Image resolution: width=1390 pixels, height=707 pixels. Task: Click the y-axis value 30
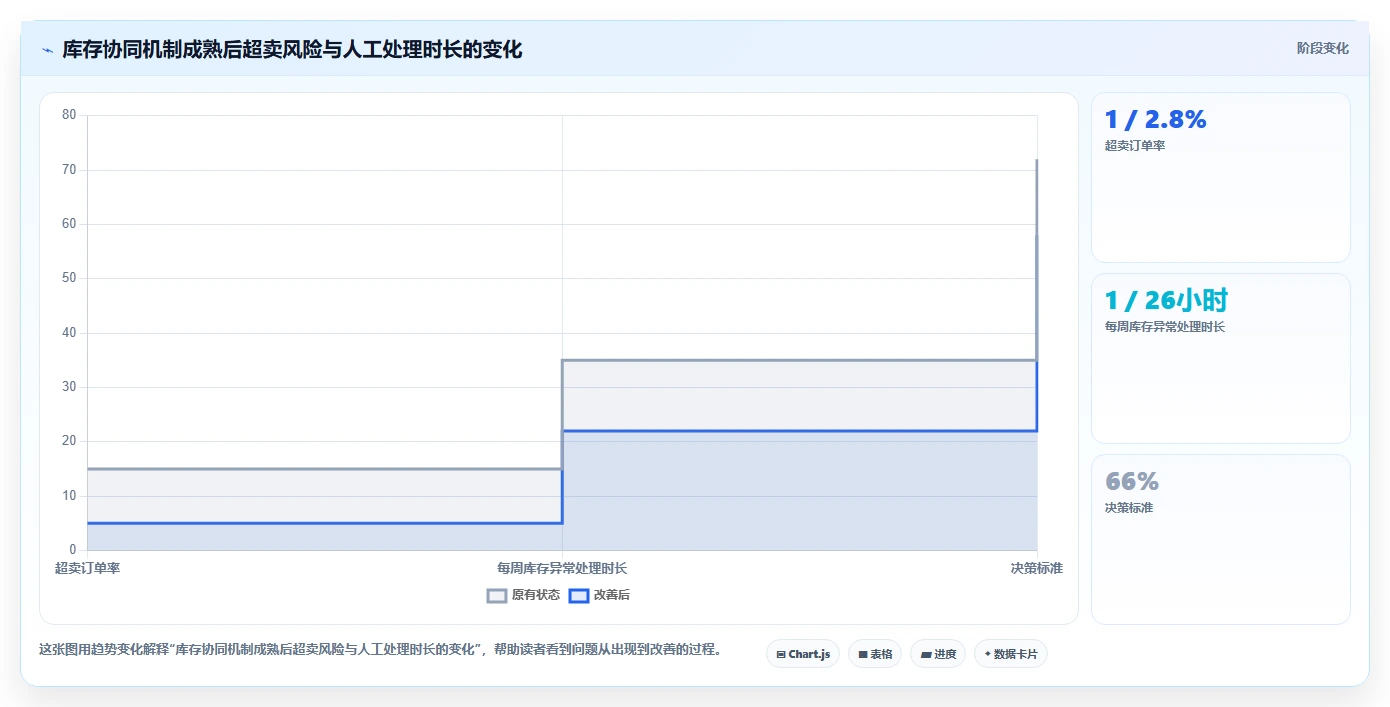pos(69,387)
